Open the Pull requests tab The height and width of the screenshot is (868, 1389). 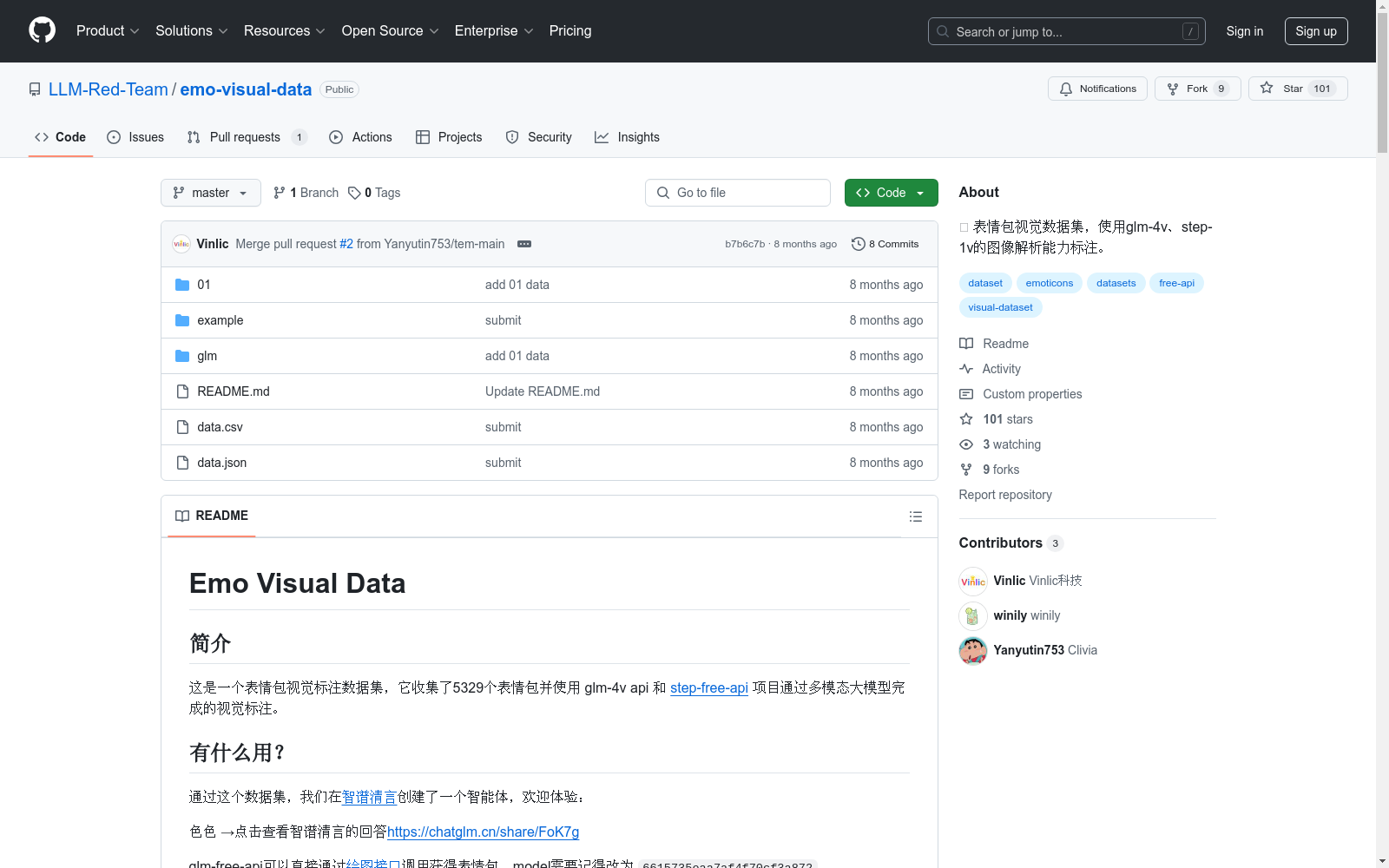click(247, 137)
